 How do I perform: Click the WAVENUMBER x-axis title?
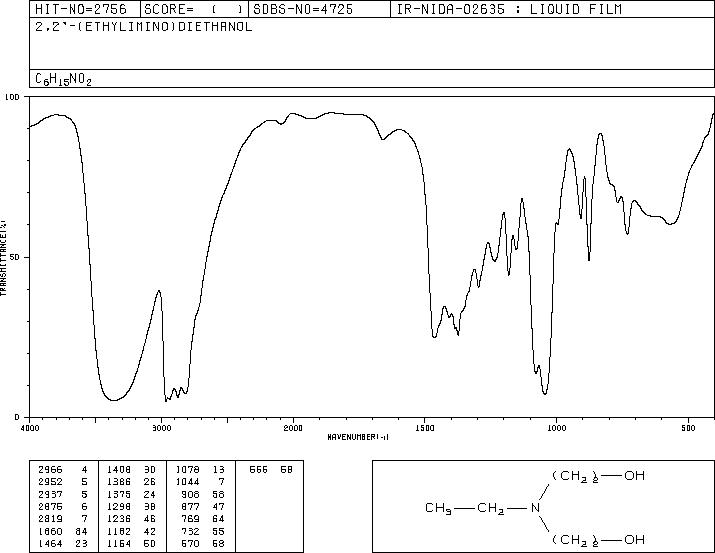(358, 437)
